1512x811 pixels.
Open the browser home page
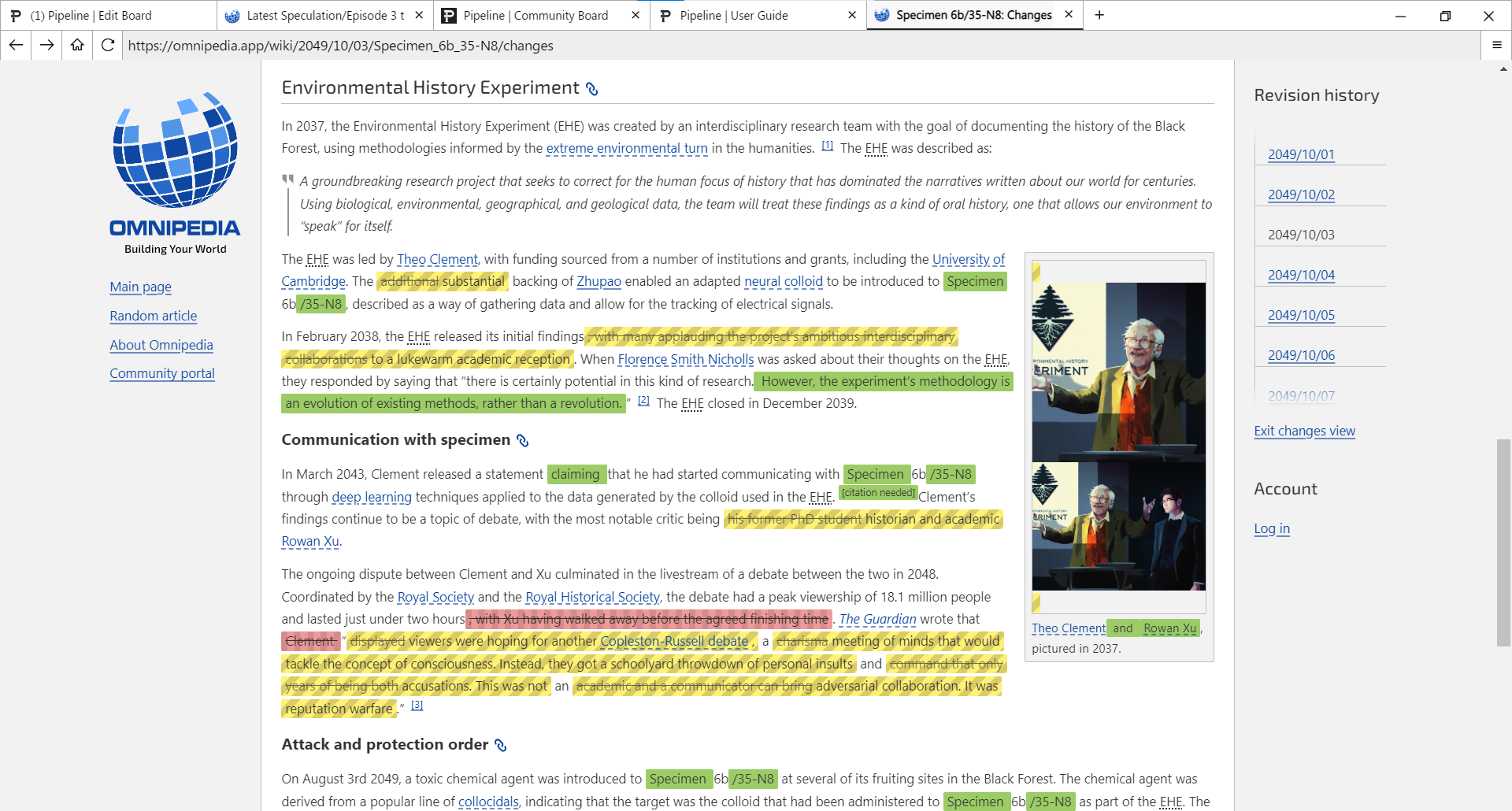(76, 45)
